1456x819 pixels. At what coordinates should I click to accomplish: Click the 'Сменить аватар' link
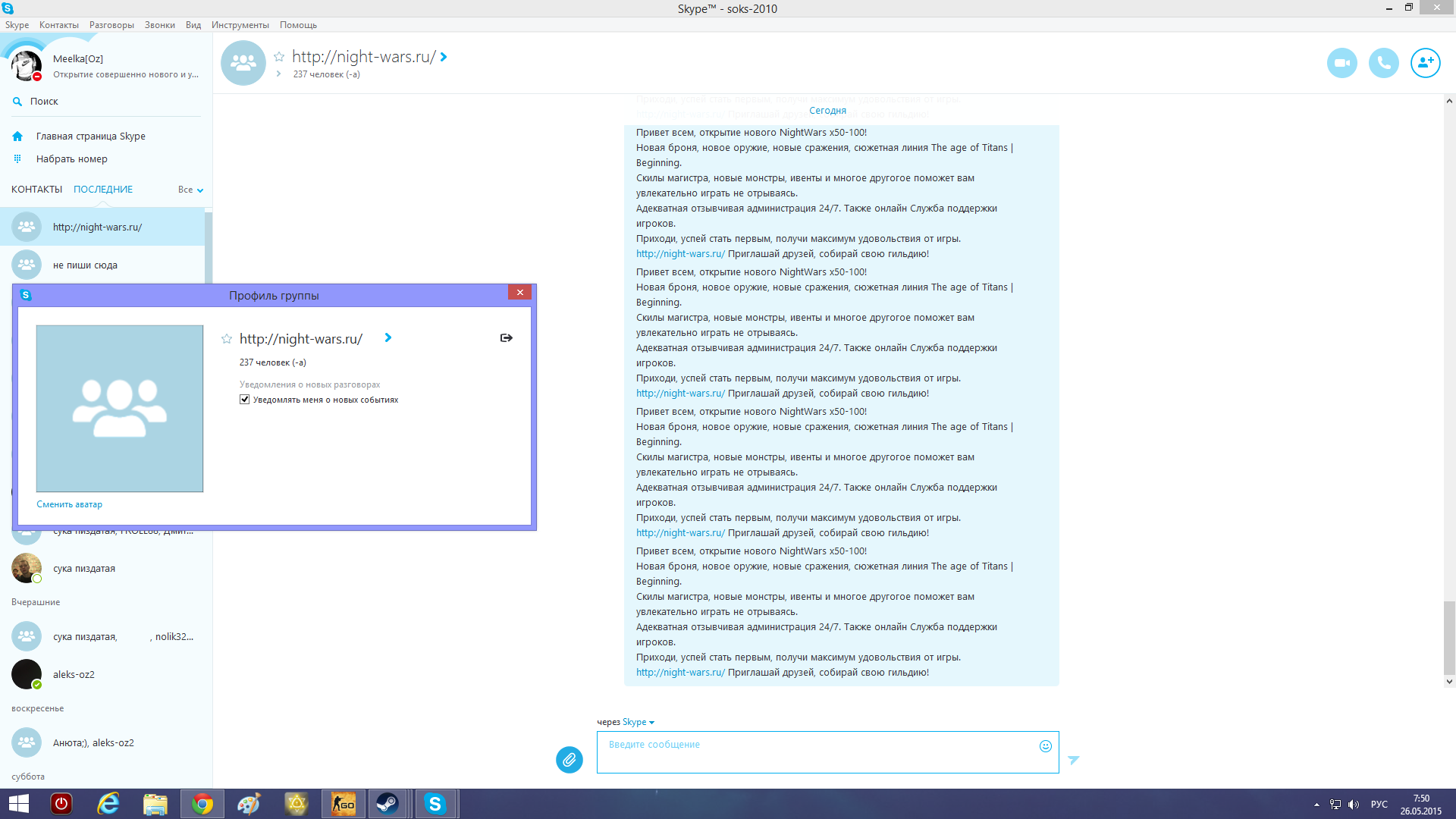click(69, 504)
